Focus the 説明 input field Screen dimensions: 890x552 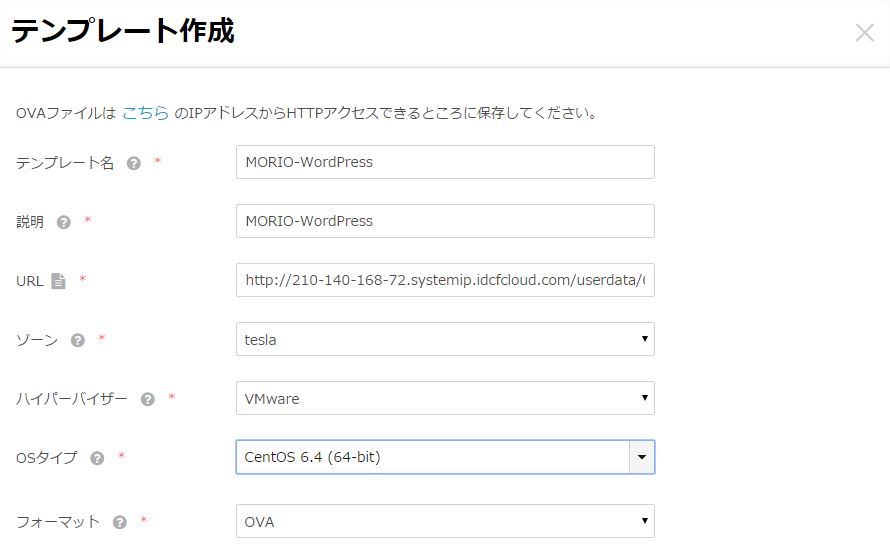(445, 221)
